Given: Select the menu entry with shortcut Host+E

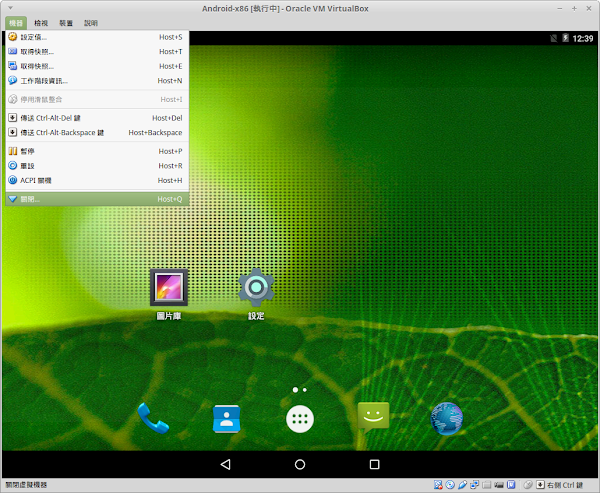Looking at the screenshot, I should point(97,66).
